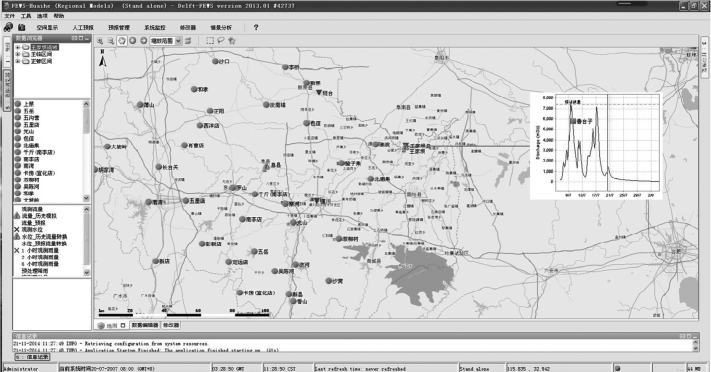
Task: Switch to the 数据编辑器 tab below the map
Action: [145, 325]
